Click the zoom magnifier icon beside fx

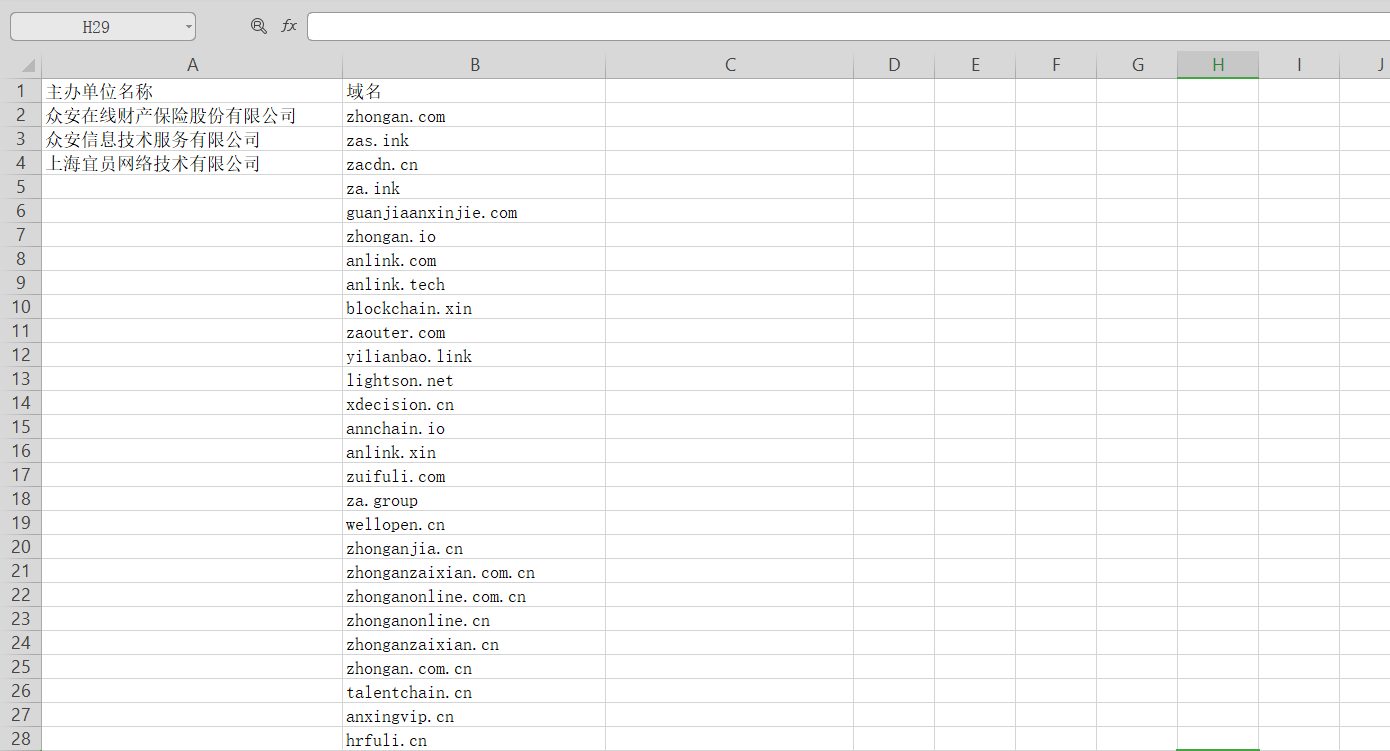[259, 26]
